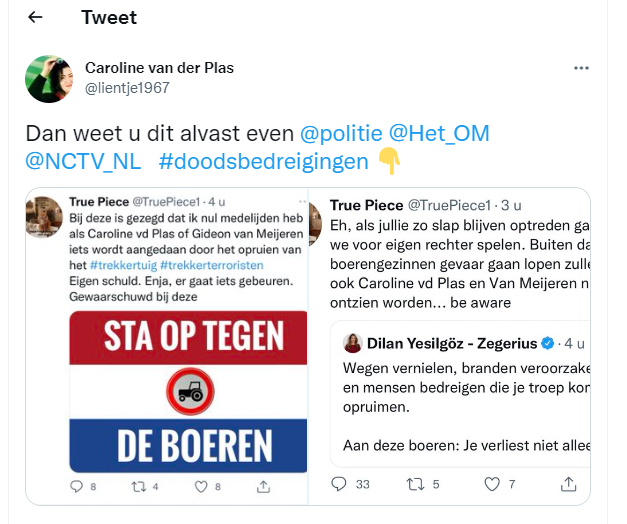This screenshot has width=627, height=524.
Task: Click the reply icon with 33 replies
Action: [339, 484]
